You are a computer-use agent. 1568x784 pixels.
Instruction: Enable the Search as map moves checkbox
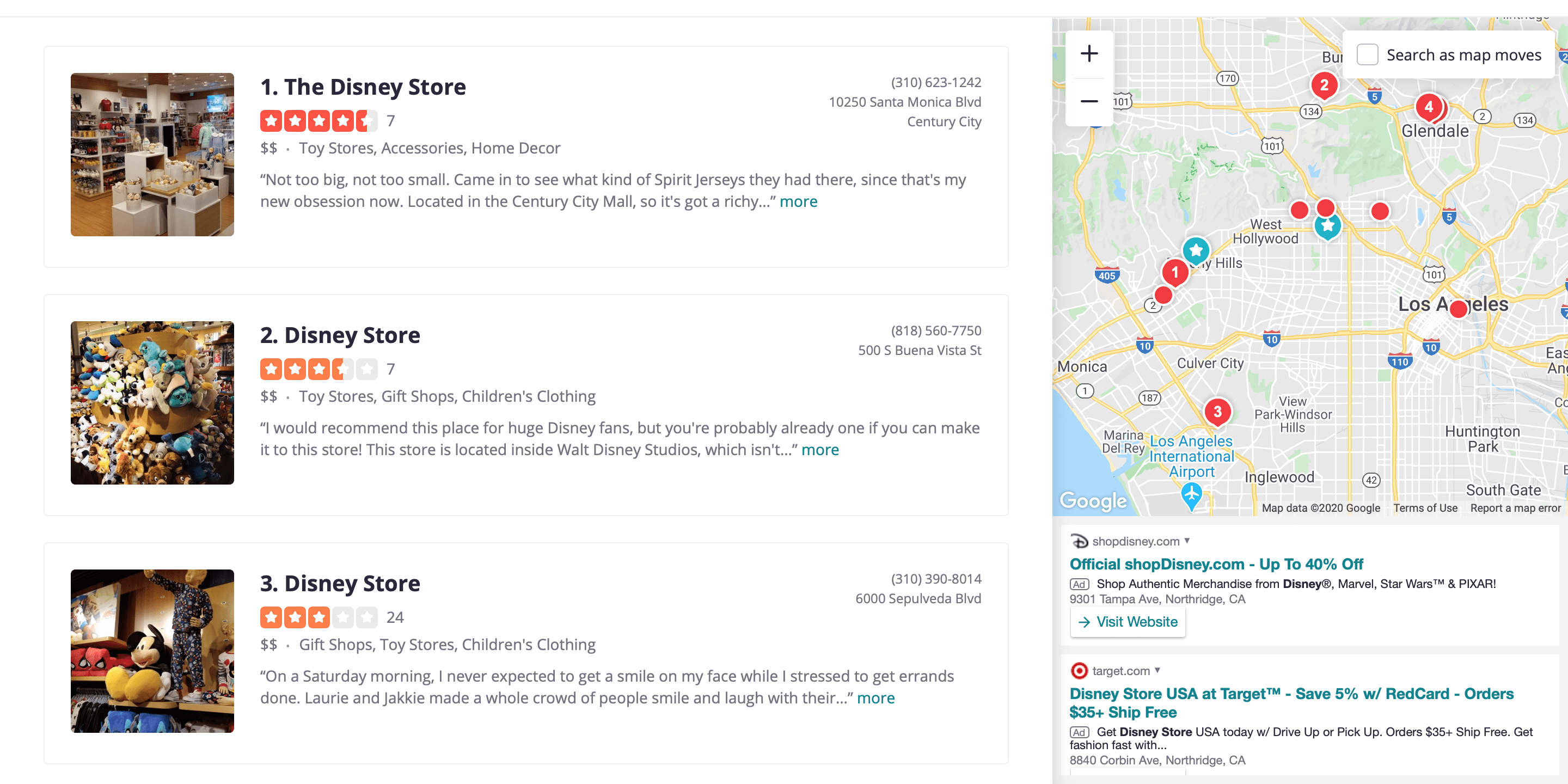pyautogui.click(x=1368, y=54)
